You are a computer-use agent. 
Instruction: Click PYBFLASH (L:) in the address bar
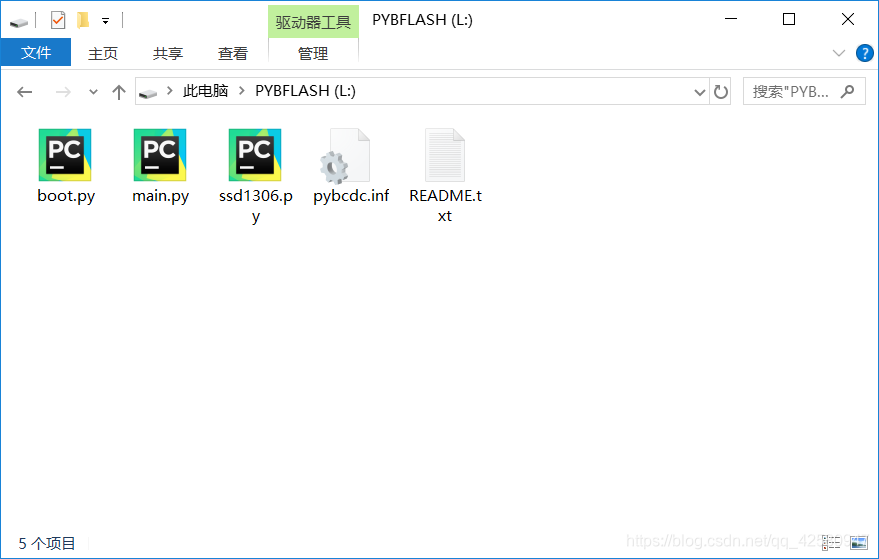point(306,91)
